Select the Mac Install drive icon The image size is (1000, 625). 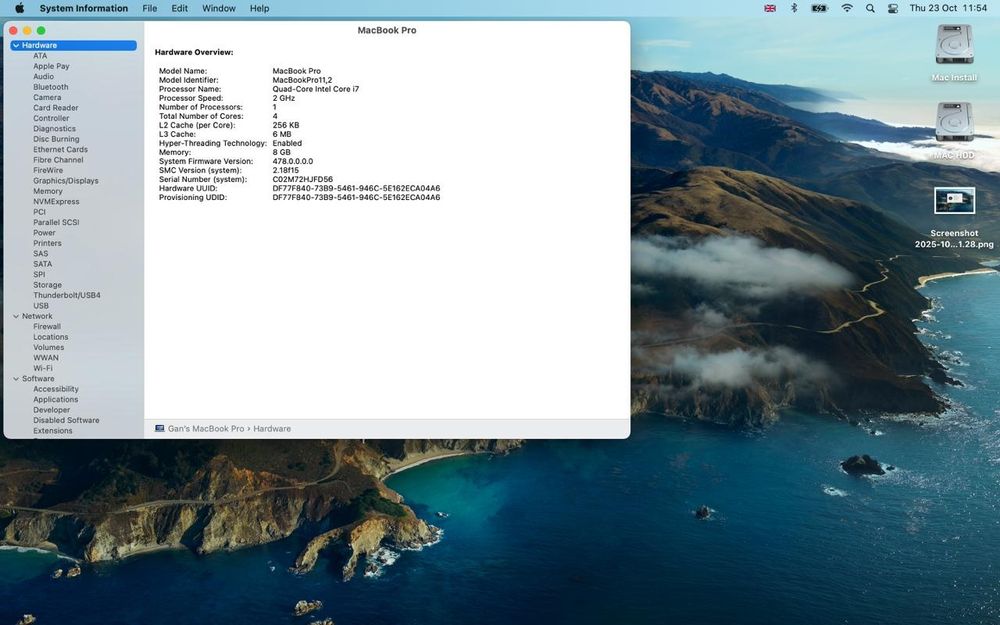click(x=954, y=45)
